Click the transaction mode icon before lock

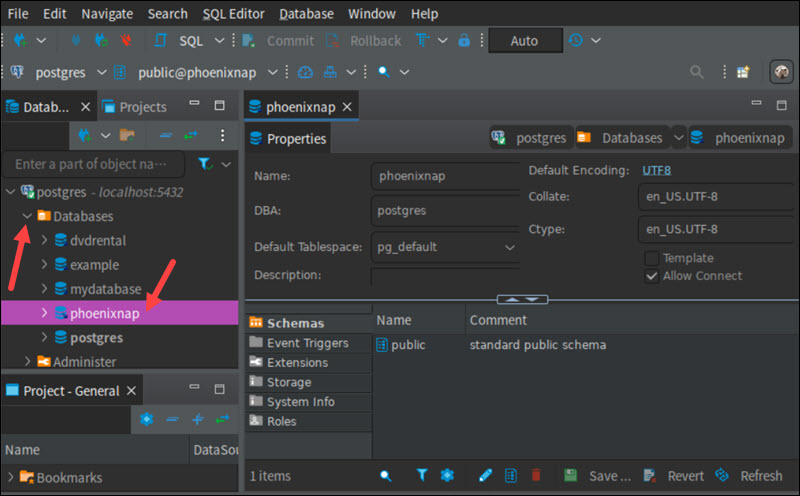[x=422, y=40]
